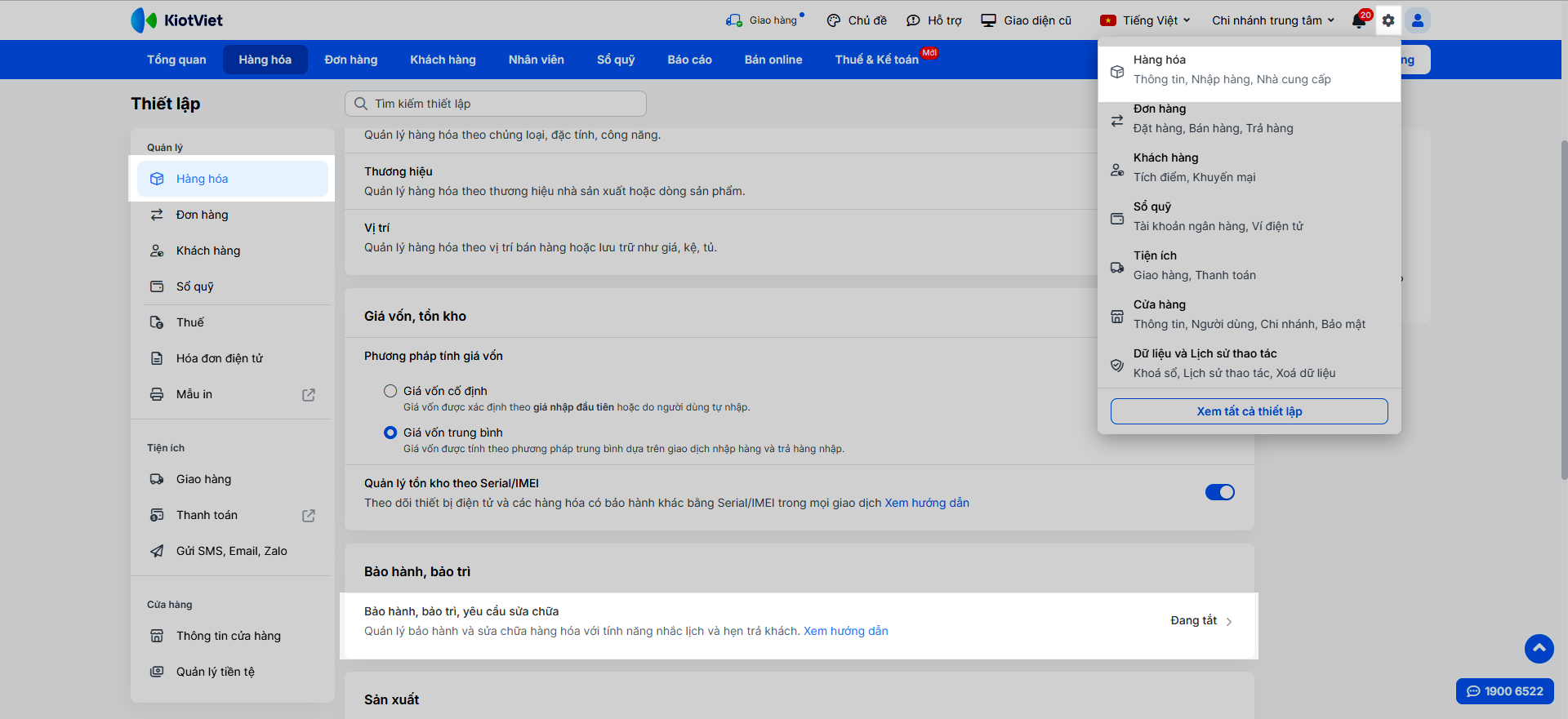The image size is (1568, 719).
Task: Open the user account avatar icon
Action: coord(1418,20)
